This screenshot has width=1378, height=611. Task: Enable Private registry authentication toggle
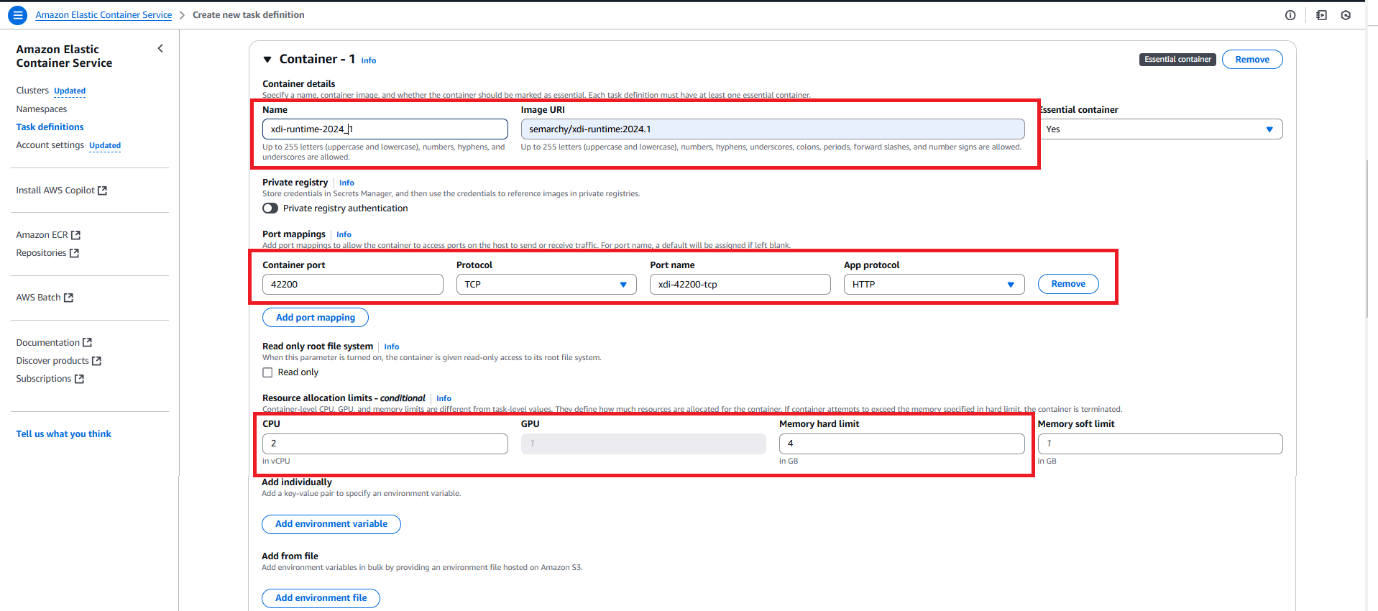pyautogui.click(x=270, y=208)
